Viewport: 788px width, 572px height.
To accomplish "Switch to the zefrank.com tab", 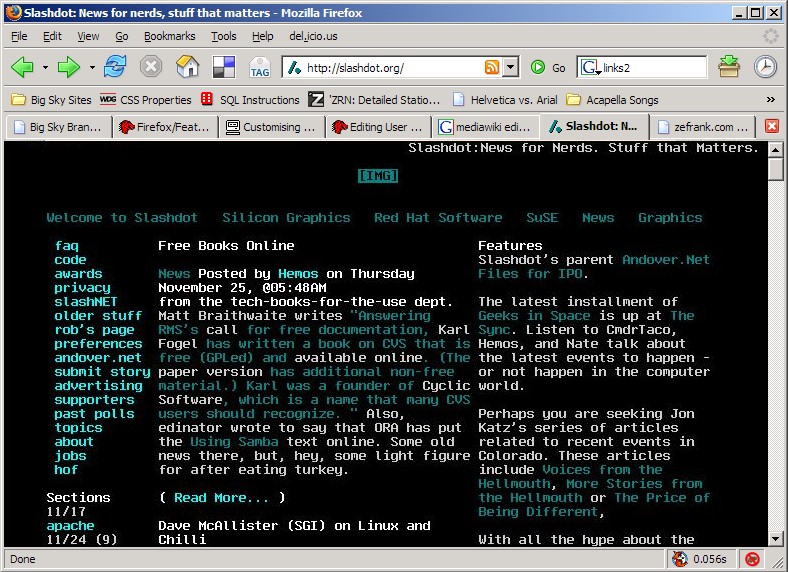I will [703, 127].
